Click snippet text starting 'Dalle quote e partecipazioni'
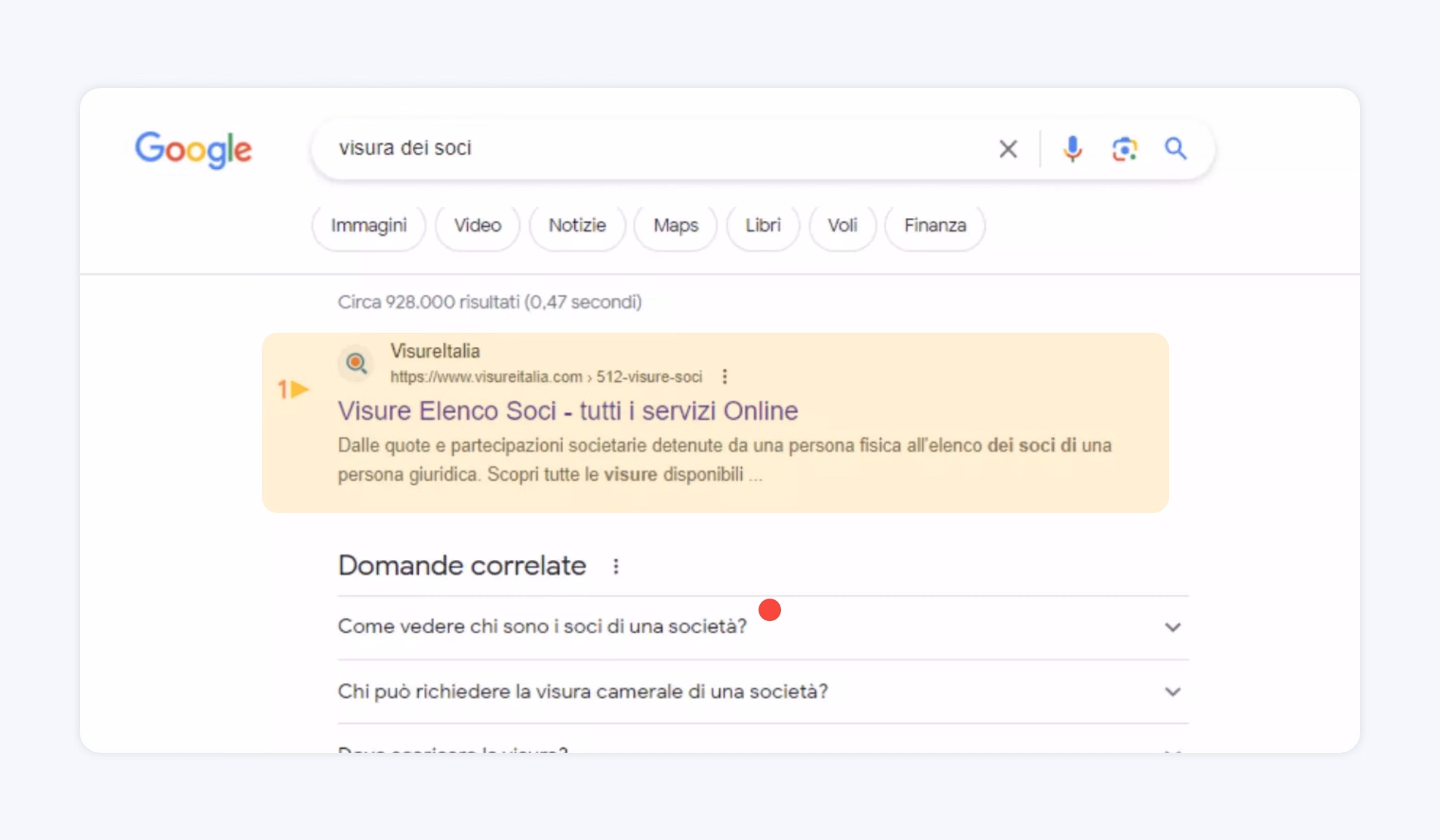 pos(725,460)
